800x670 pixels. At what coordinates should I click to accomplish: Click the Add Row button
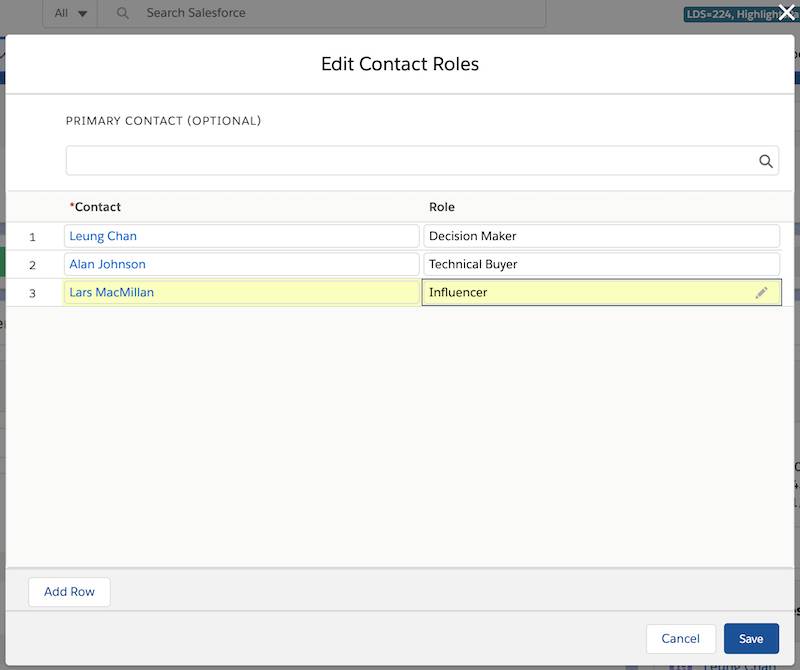(68, 592)
